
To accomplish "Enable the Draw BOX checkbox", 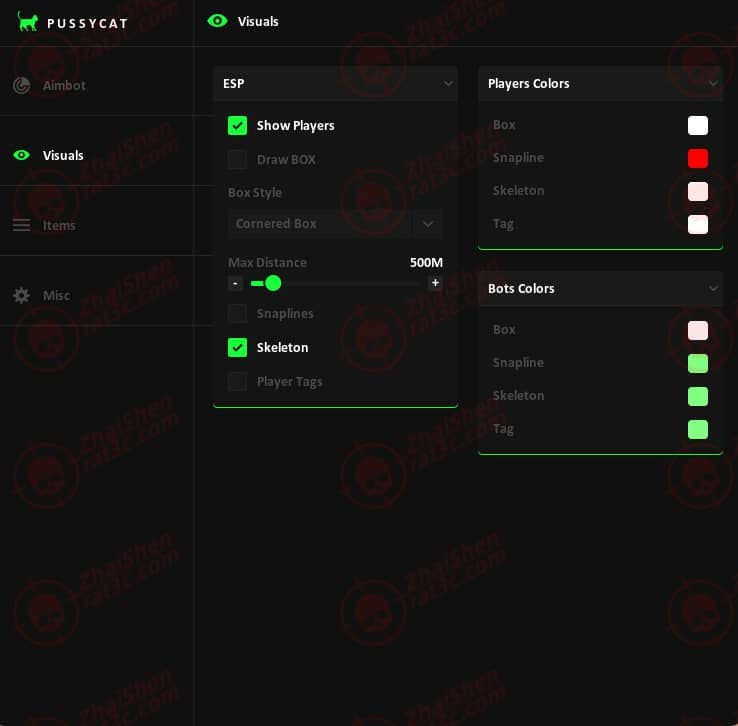I will (x=237, y=160).
